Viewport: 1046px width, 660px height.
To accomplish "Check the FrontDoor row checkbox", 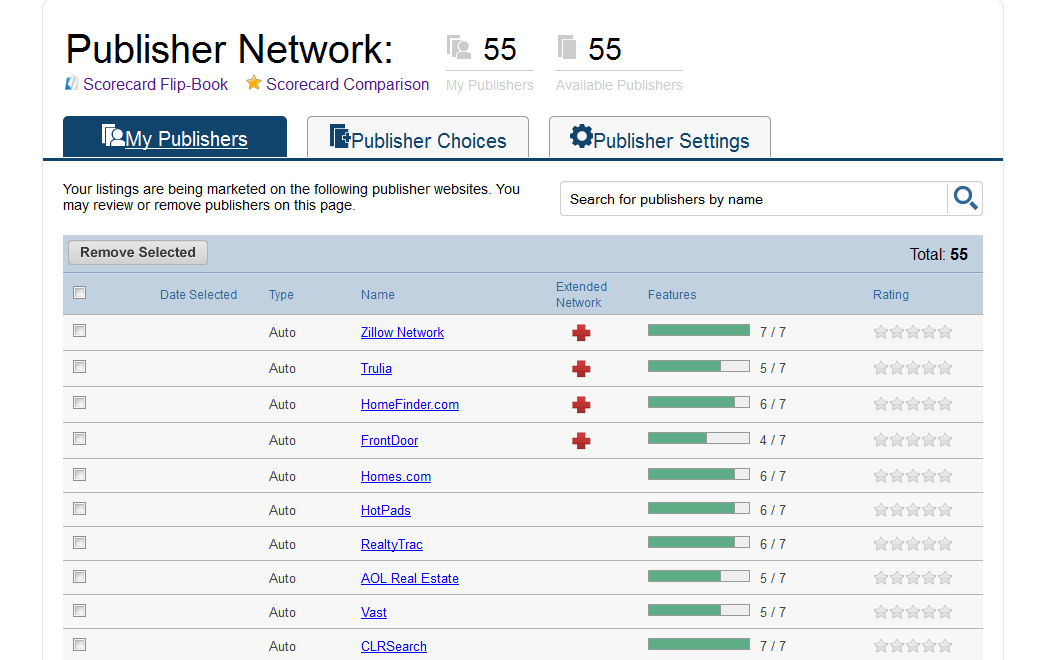I will 79,438.
